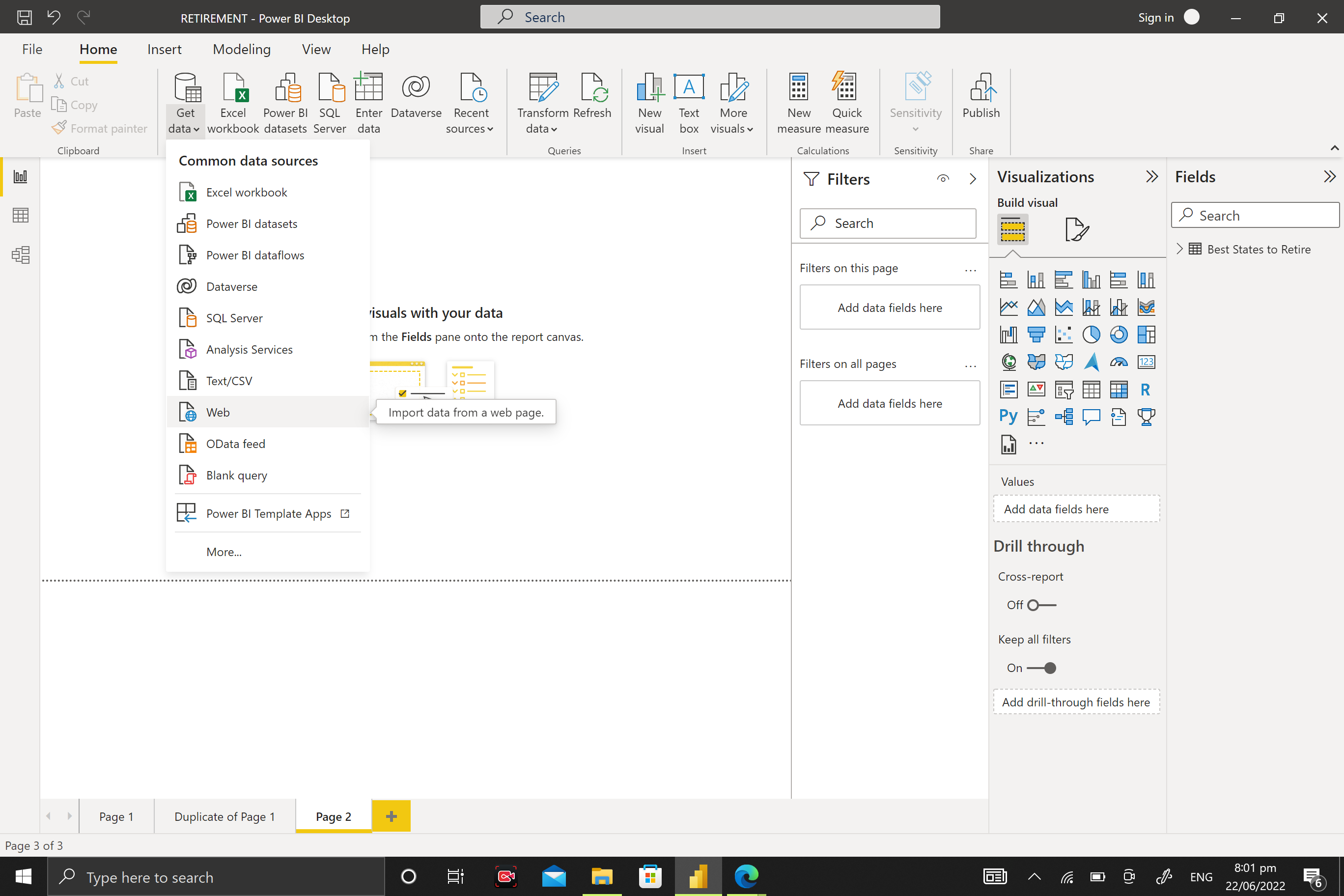Toggle the Cross-report switch
The image size is (1344, 896).
(x=1041, y=605)
